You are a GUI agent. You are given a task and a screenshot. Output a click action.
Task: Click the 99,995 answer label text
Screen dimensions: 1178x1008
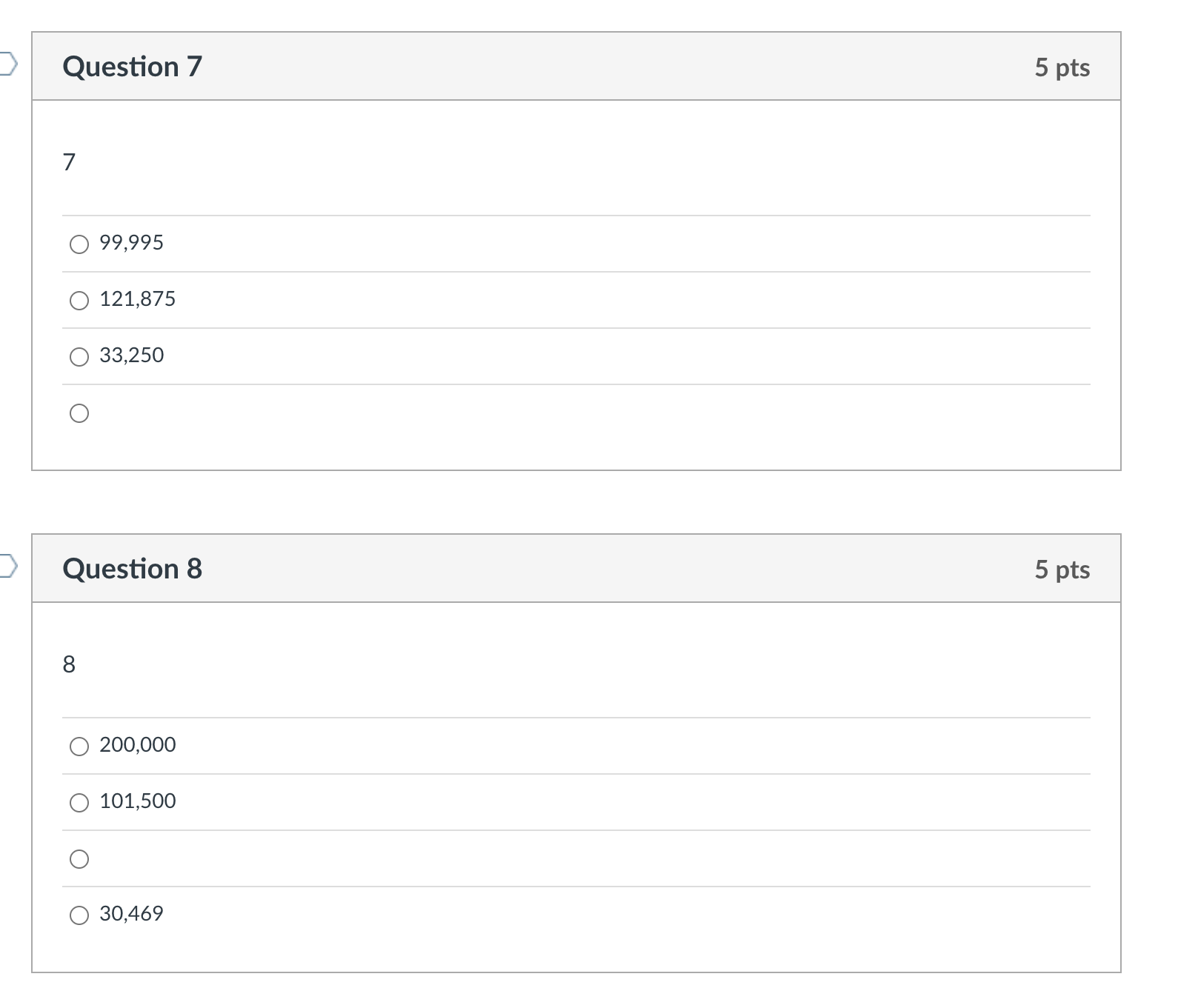(132, 243)
